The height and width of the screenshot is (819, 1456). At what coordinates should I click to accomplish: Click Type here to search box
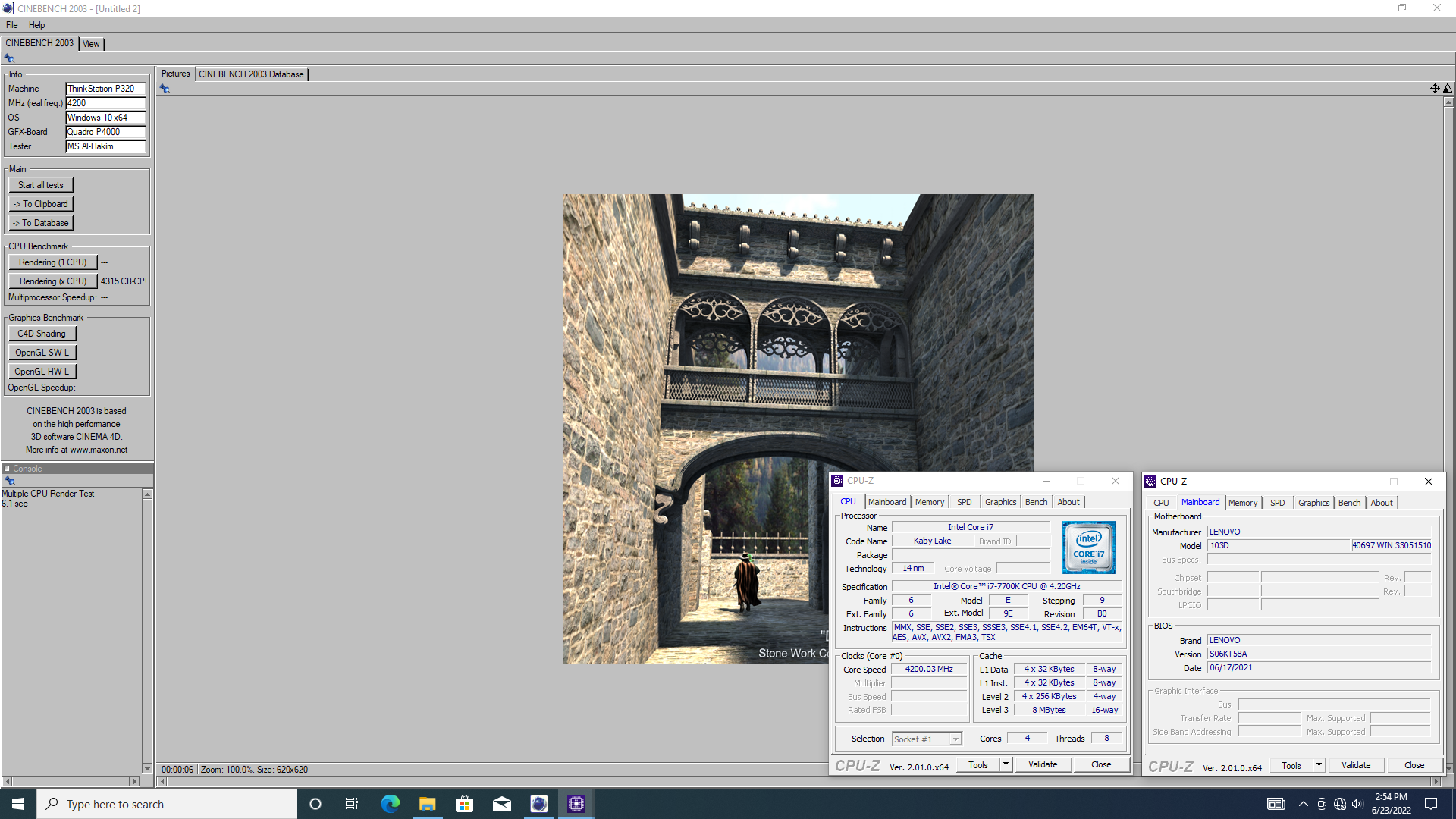pos(167,804)
